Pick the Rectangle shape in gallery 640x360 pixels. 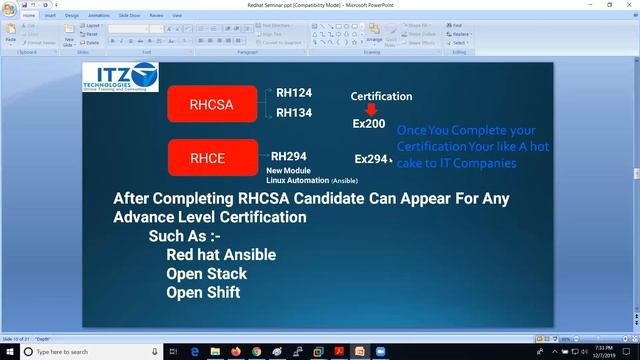pyautogui.click(x=338, y=26)
